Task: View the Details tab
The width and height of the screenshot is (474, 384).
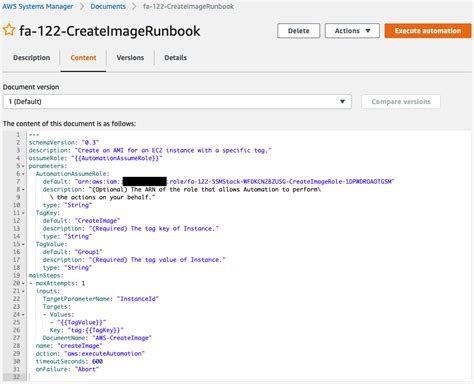Action: pos(175,58)
